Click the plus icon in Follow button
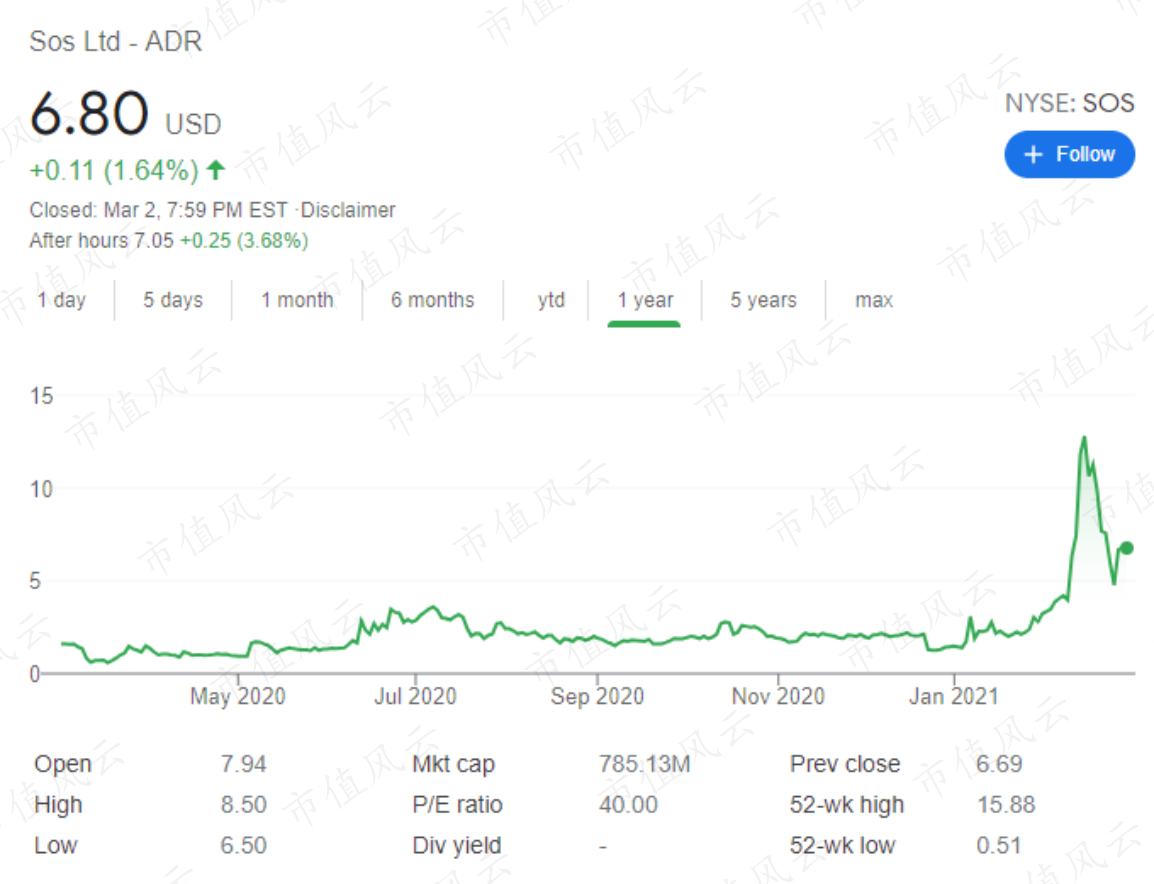 tap(1033, 154)
